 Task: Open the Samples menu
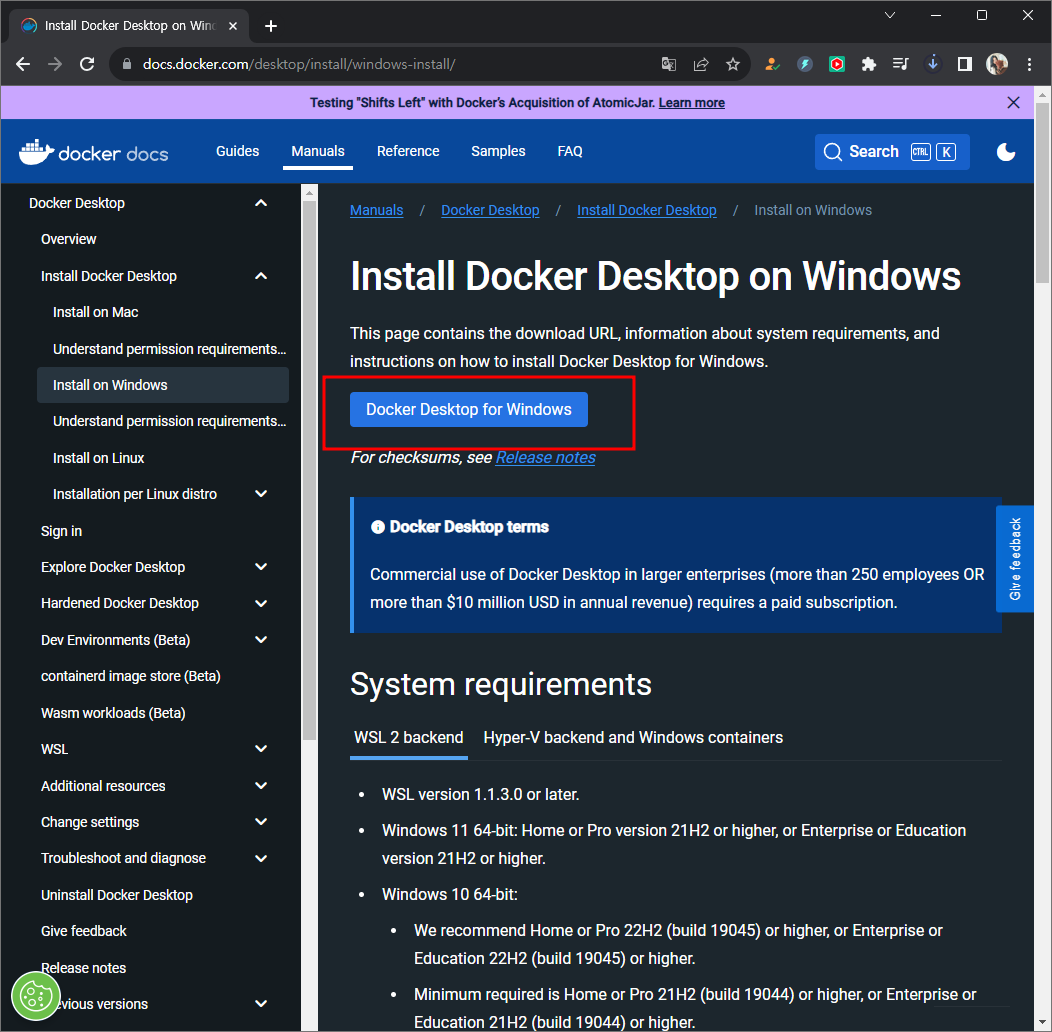(x=498, y=152)
